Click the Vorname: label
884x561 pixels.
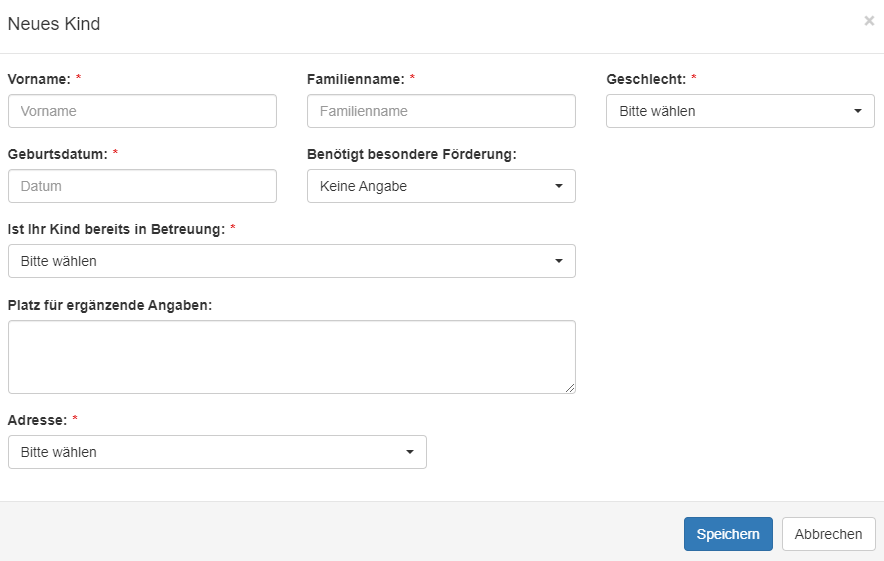(39, 79)
